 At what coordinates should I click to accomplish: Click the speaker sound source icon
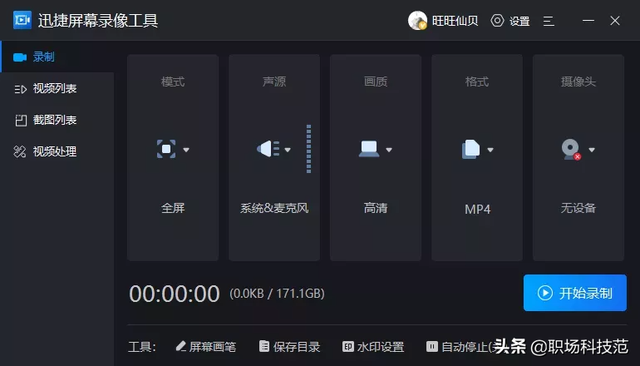point(268,149)
